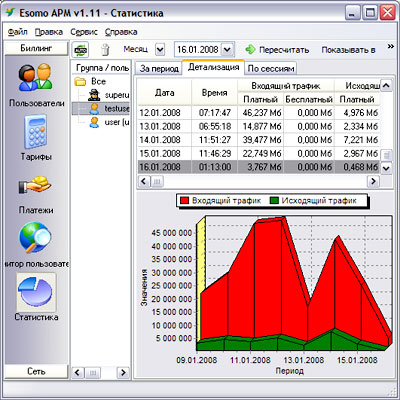
Task: Click the Показывать в toolbar button
Action: [x=348, y=50]
